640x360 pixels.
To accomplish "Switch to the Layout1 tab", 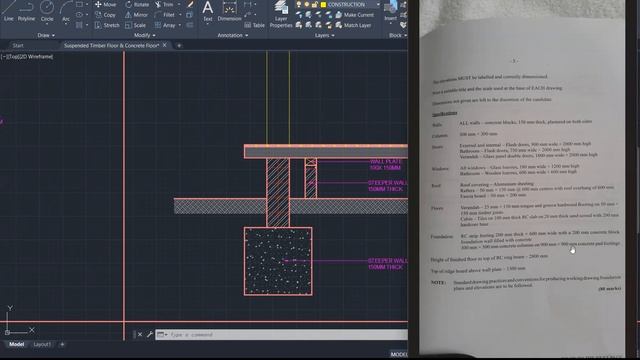I will (42, 344).
